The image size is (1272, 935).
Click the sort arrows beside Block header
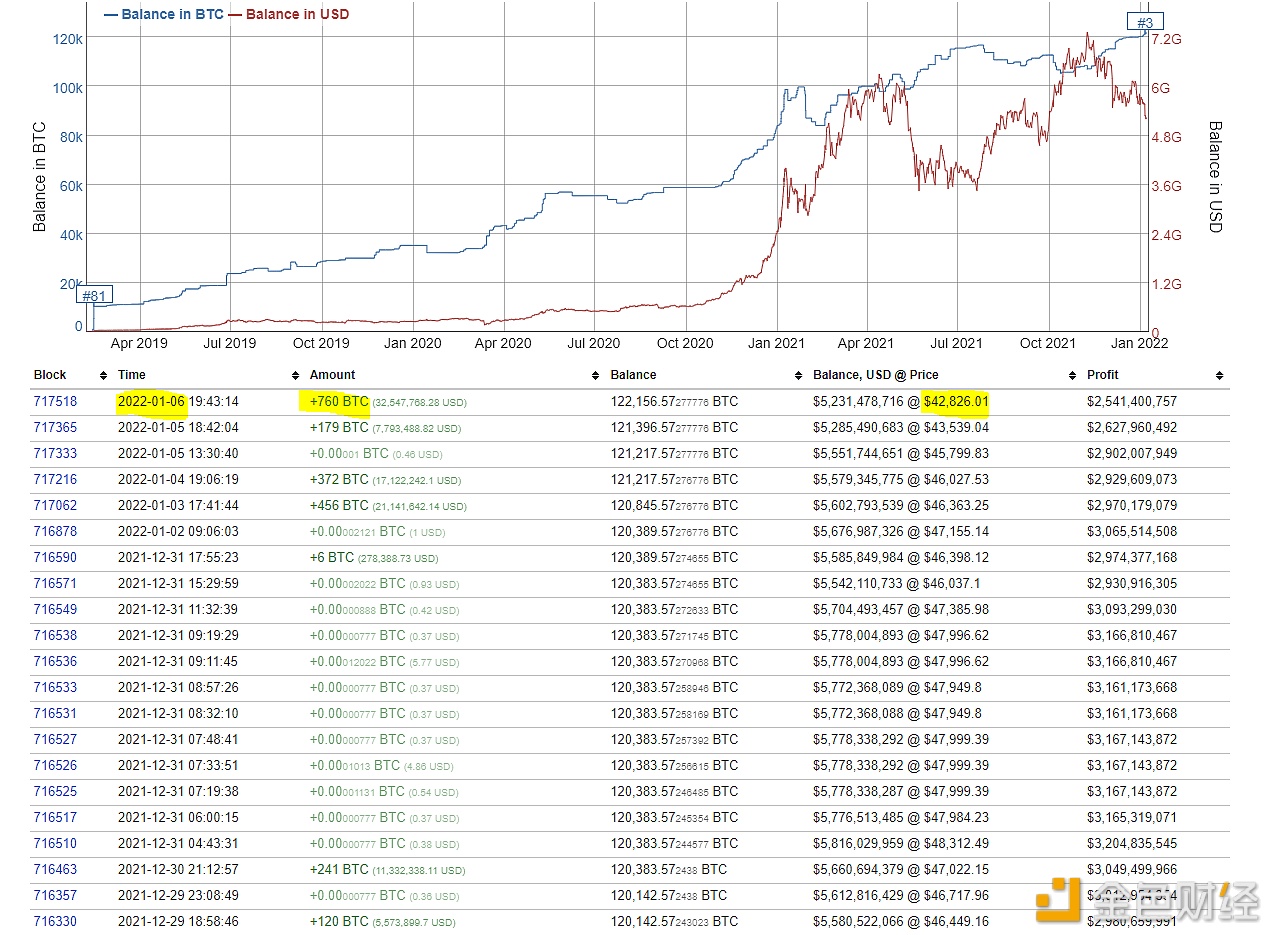pyautogui.click(x=103, y=376)
